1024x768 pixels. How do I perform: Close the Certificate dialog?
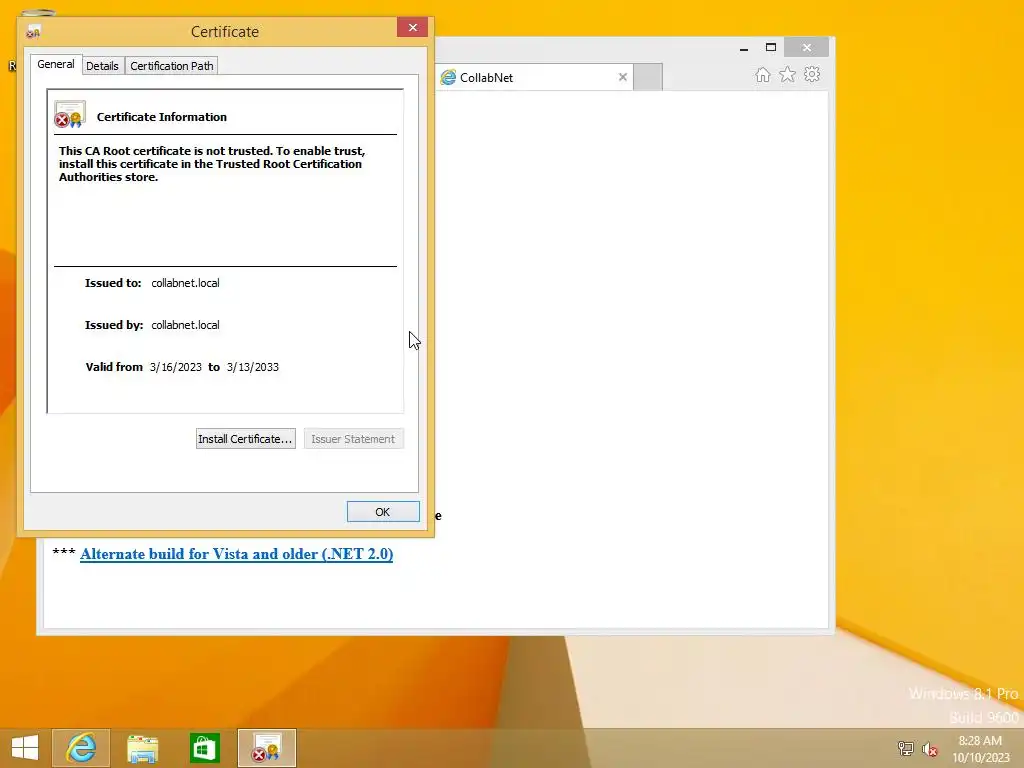(413, 27)
